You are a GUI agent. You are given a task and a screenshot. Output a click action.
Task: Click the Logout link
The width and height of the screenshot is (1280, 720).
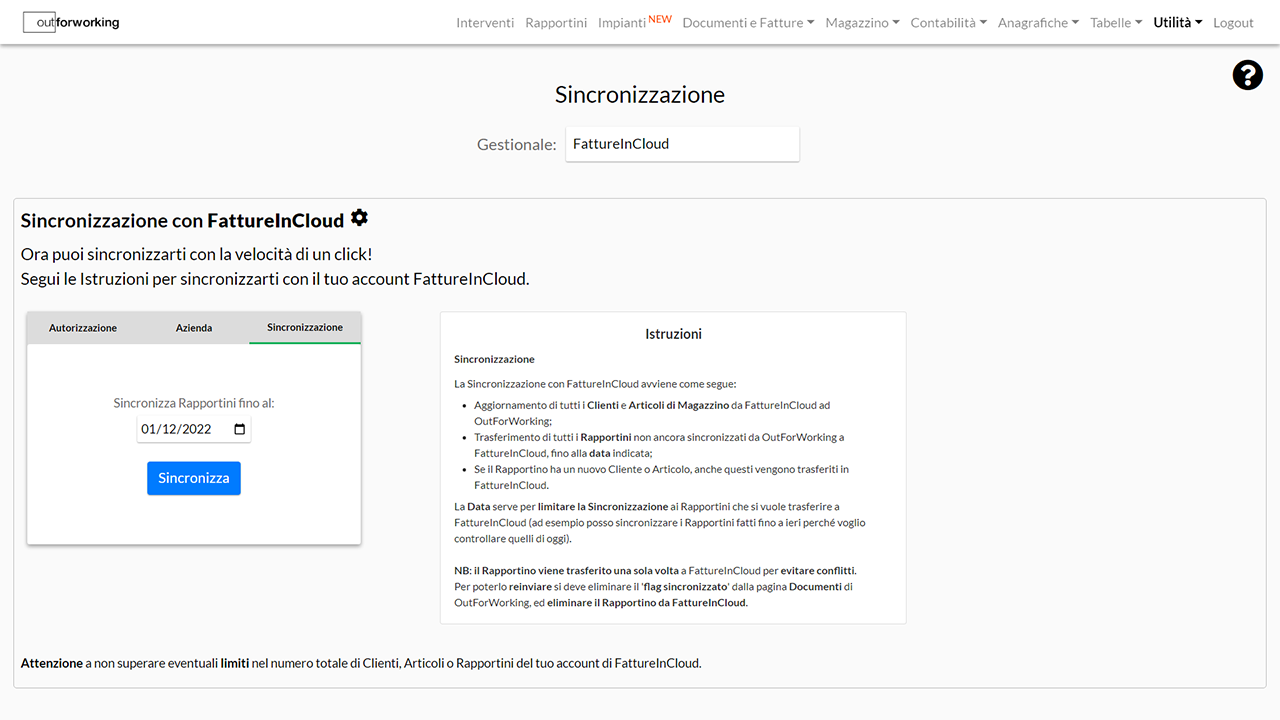[x=1233, y=22]
